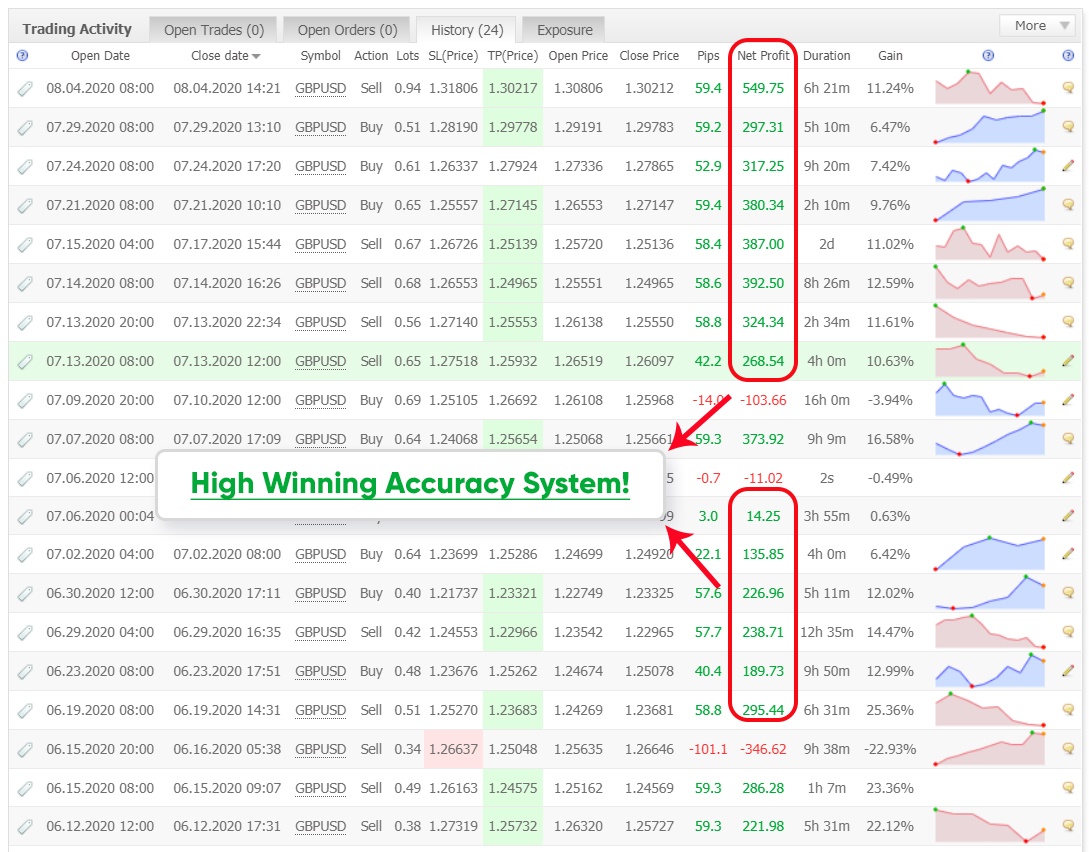This screenshot has height=852, width=1089.
Task: Click the ticket icon on the 06.12.2020 trade row
Action: (25, 826)
